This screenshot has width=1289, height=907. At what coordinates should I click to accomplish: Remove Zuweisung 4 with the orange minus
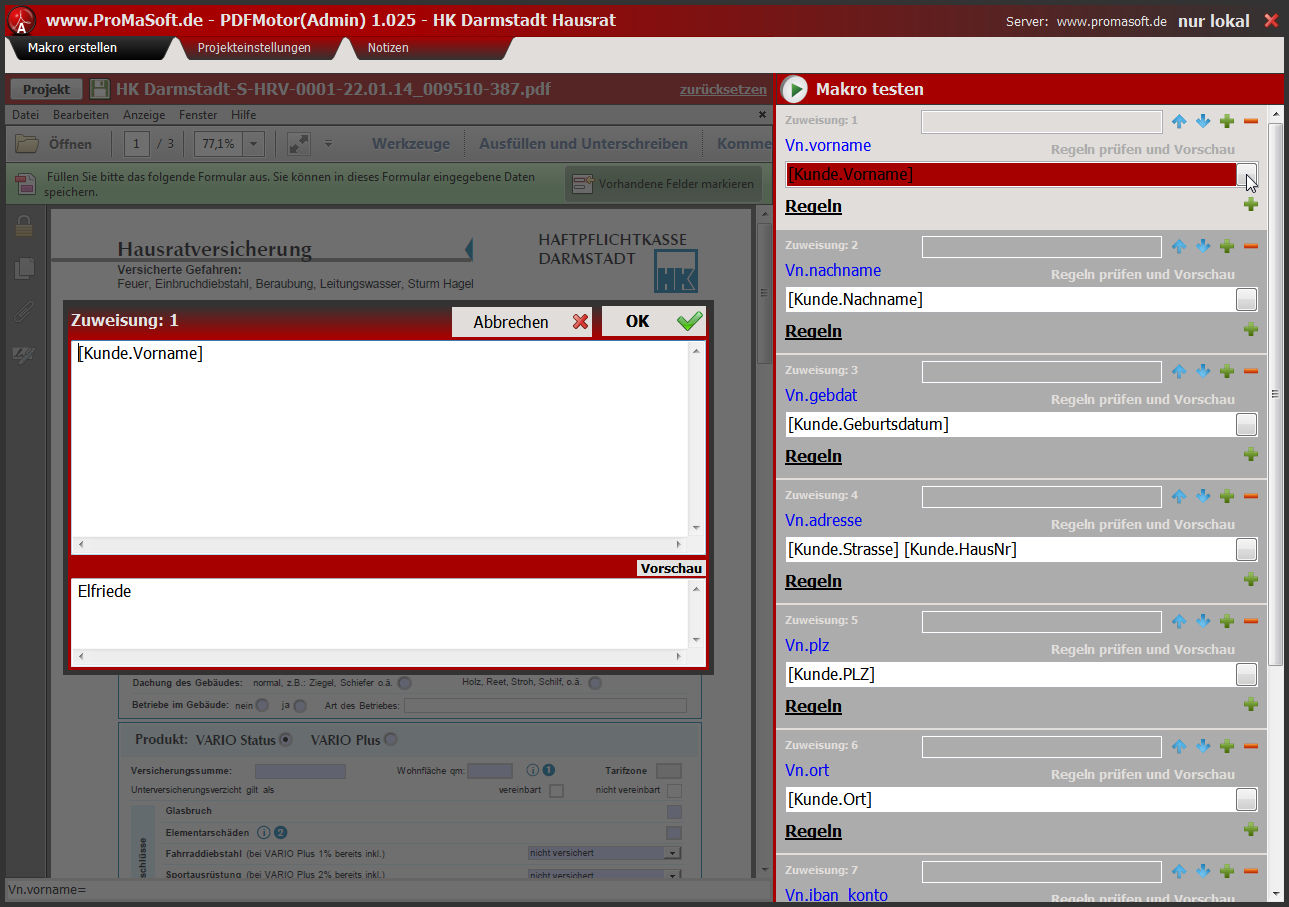tap(1251, 496)
